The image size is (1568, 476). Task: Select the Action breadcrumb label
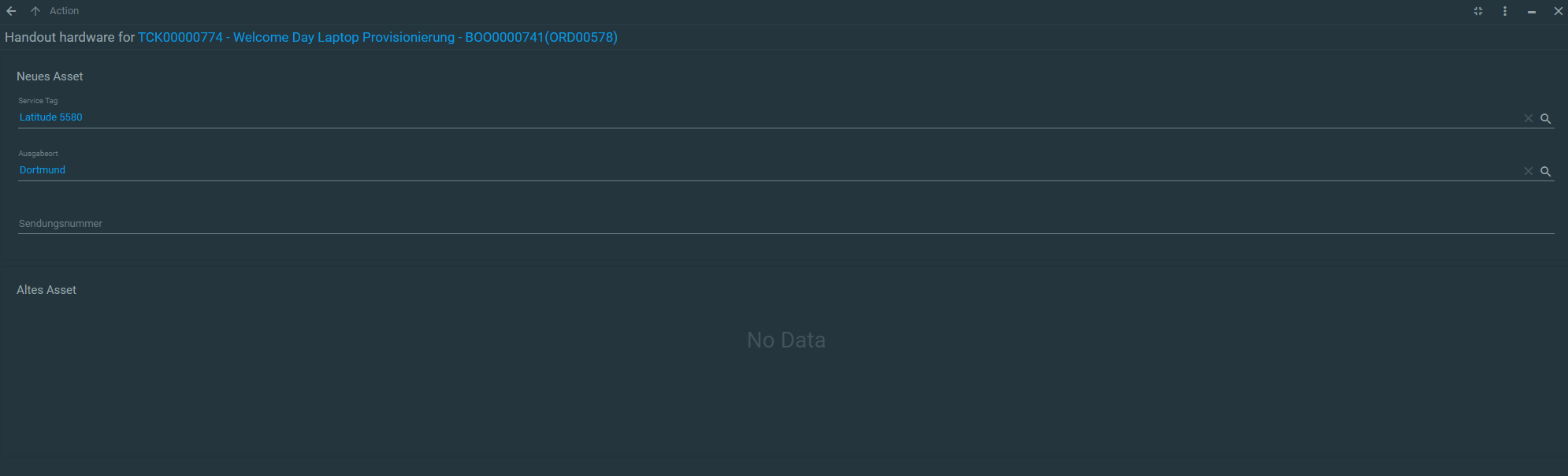(x=64, y=11)
